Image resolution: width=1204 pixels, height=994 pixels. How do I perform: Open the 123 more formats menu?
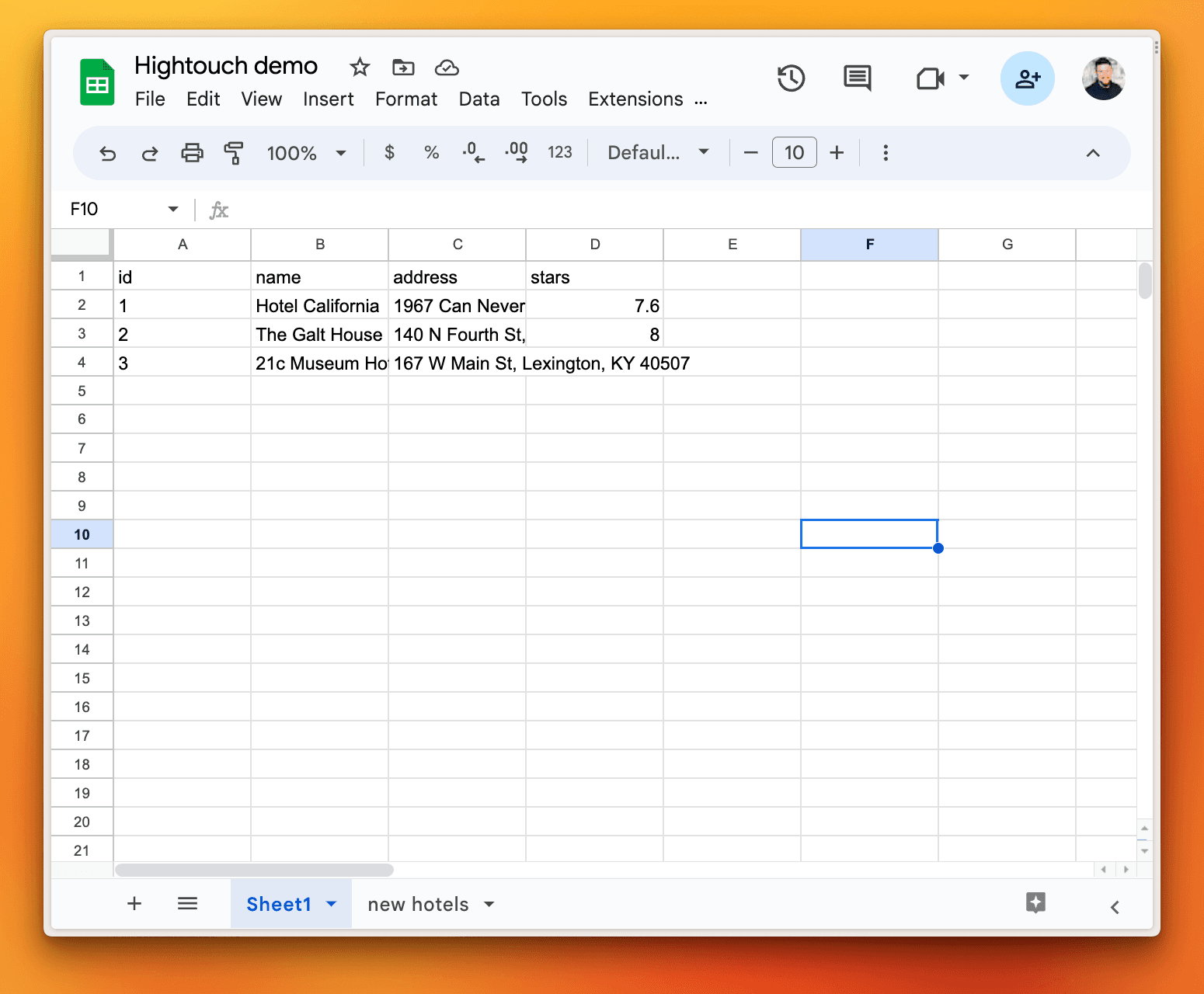click(560, 152)
